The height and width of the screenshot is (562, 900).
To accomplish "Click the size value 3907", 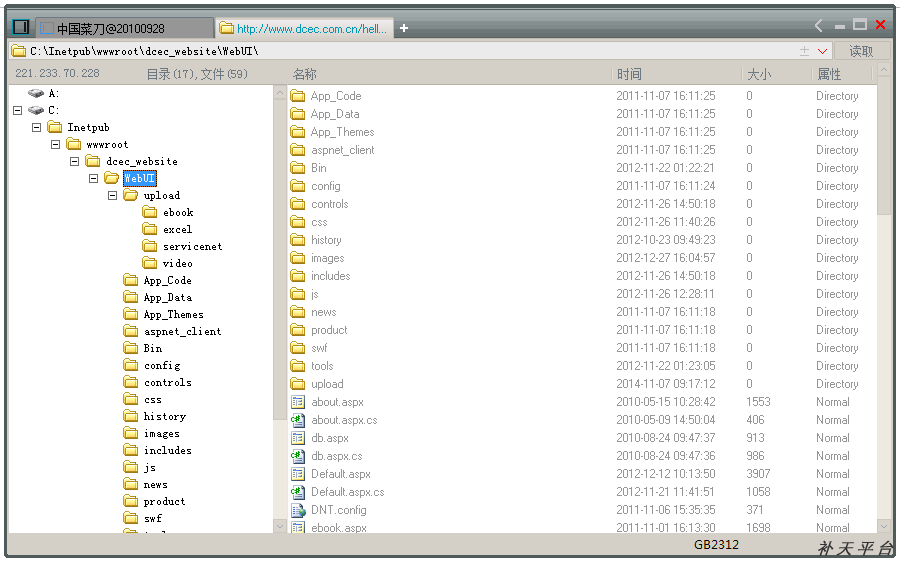I will tap(758, 474).
